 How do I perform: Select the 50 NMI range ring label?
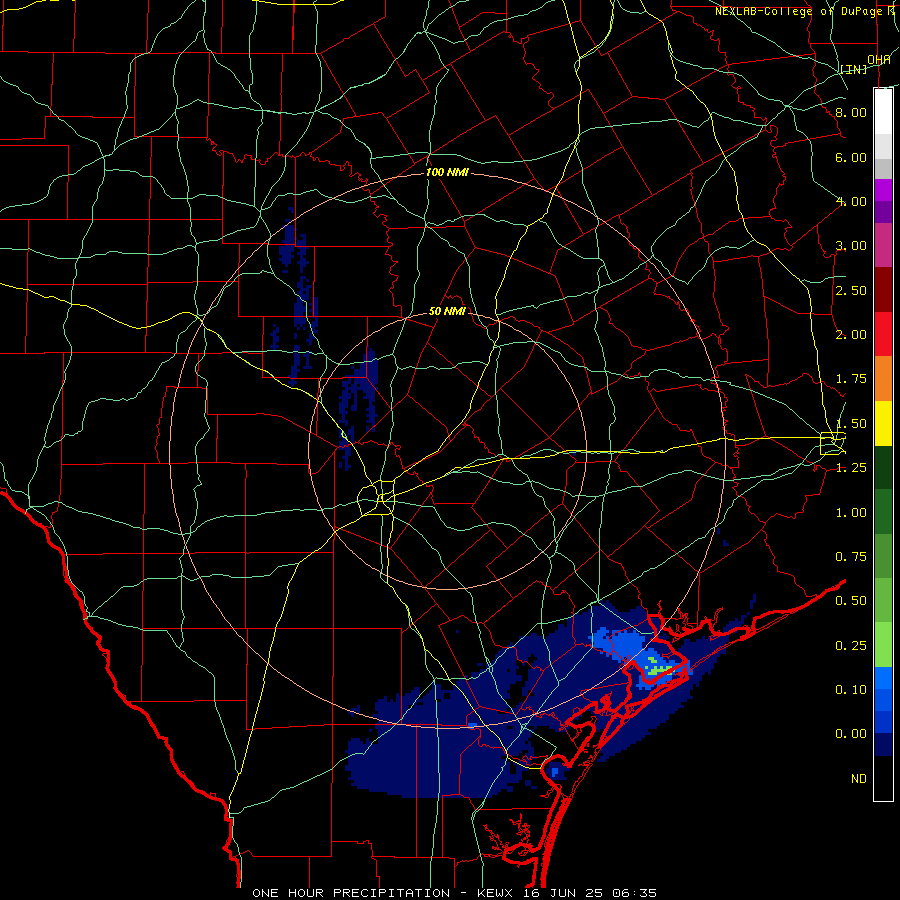(447, 312)
